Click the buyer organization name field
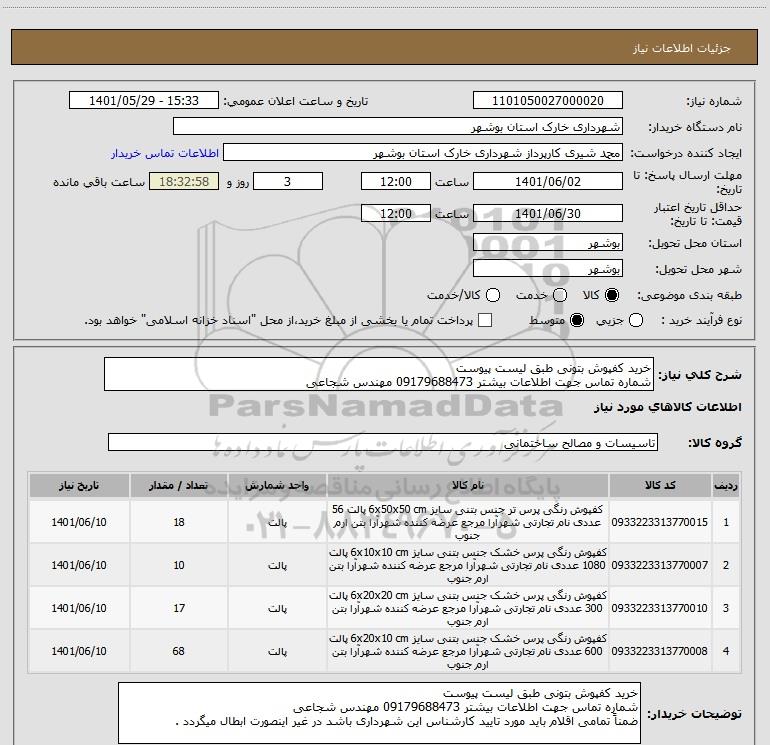 click(398, 127)
